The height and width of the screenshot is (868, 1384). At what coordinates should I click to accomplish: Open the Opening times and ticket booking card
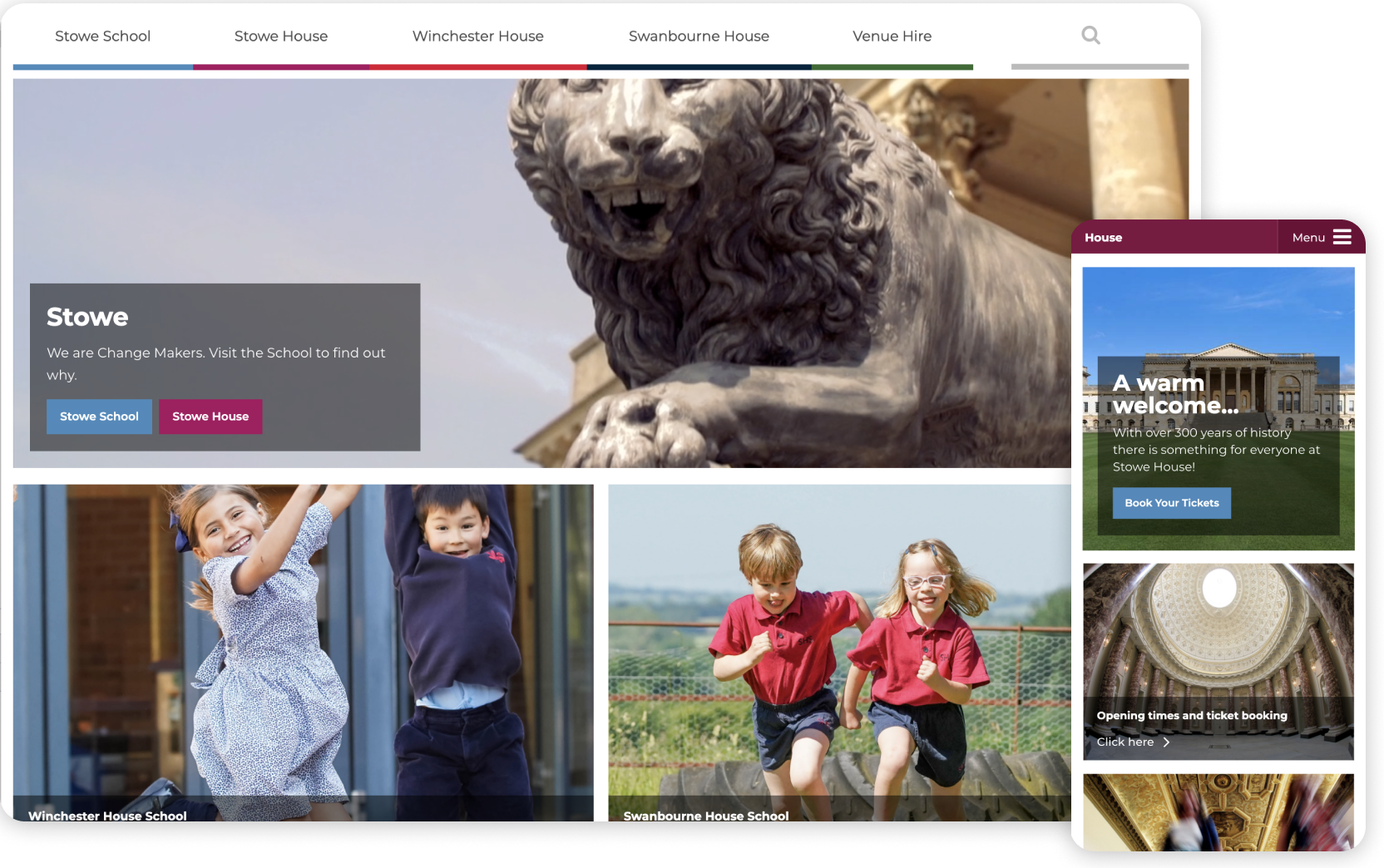click(x=1218, y=662)
